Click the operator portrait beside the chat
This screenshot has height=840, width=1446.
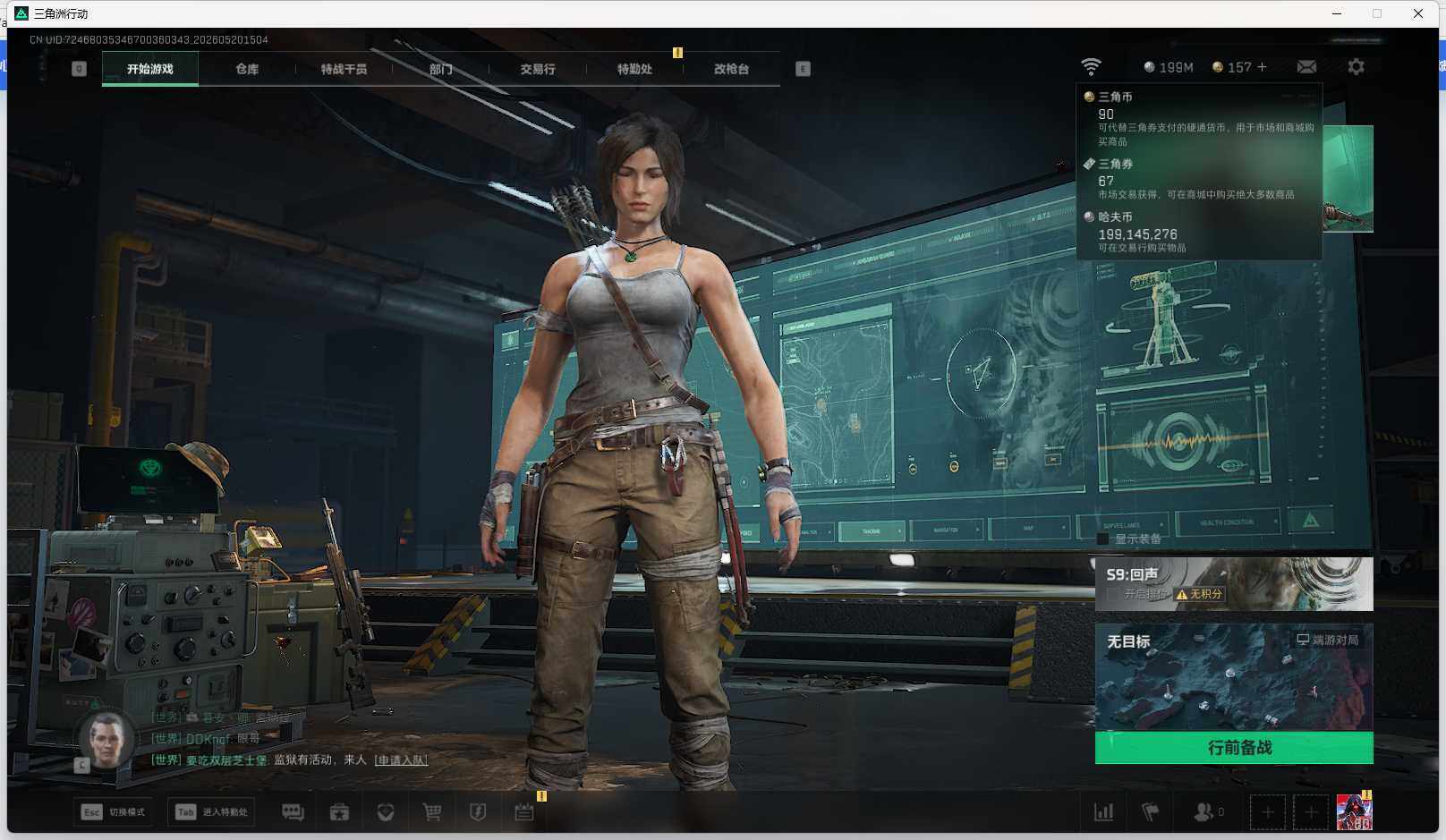106,740
